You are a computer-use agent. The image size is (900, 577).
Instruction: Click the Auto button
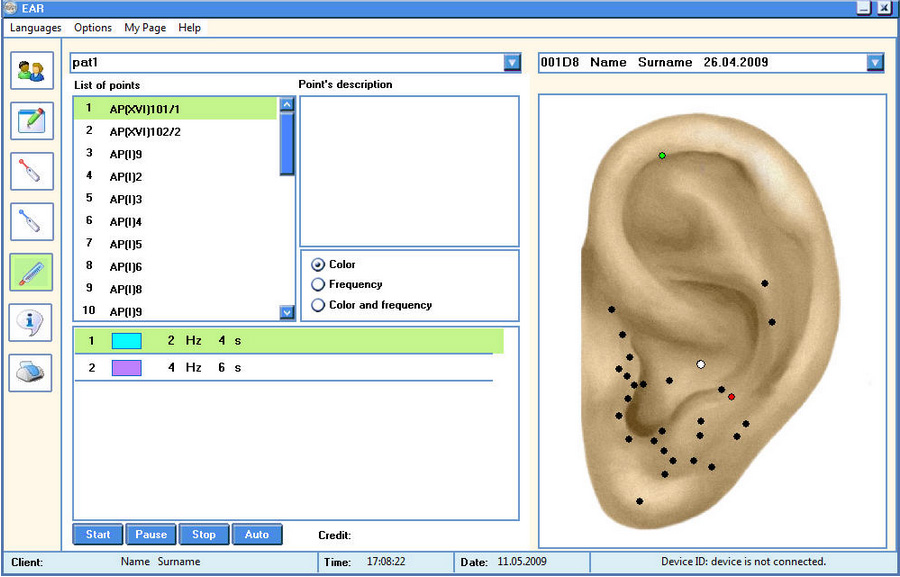[257, 535]
